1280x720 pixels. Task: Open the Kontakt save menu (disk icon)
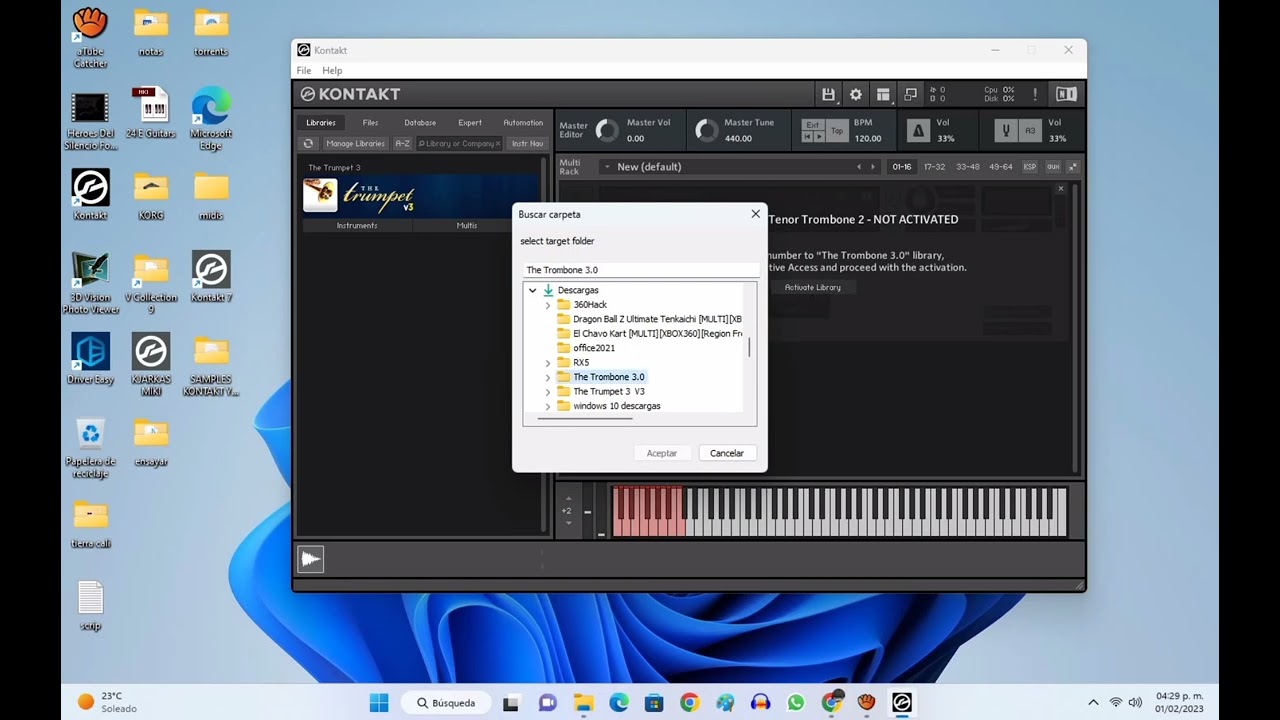[x=828, y=94]
